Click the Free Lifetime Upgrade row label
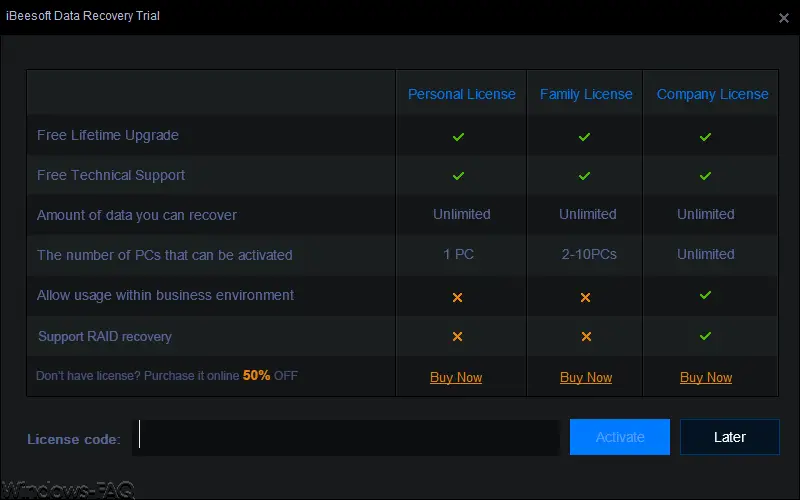Screen dimensions: 800x500 tap(108, 135)
